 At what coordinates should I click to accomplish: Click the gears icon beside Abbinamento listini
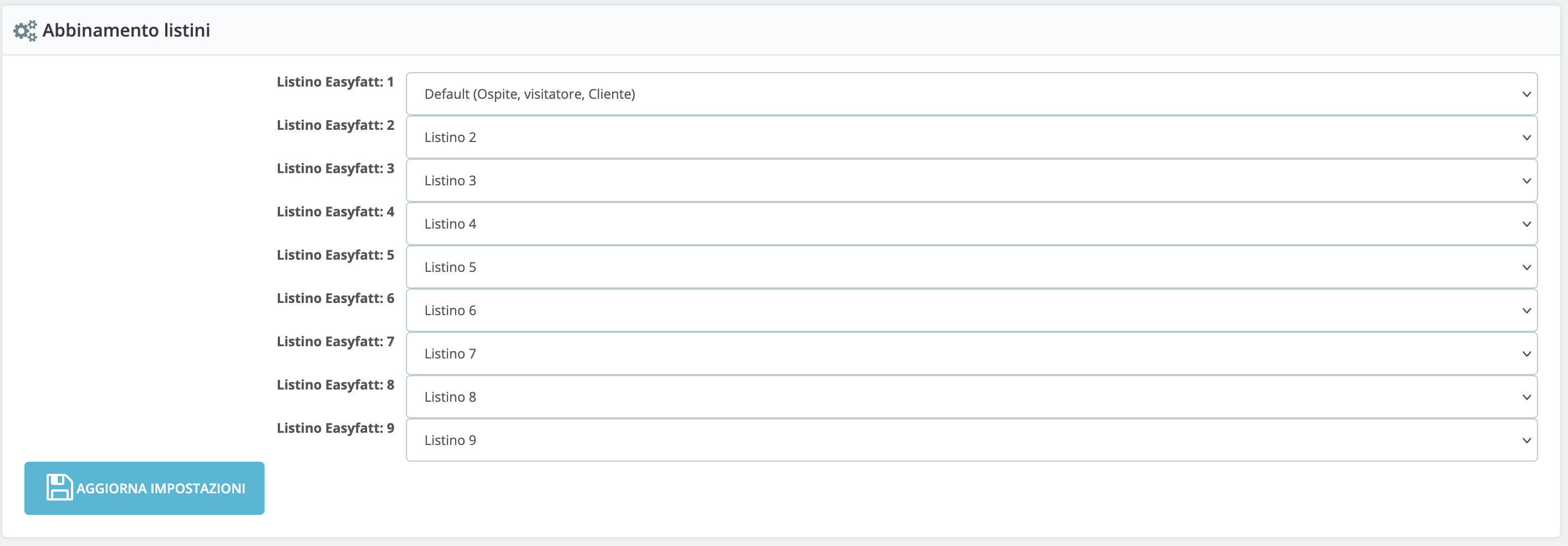coord(25,31)
